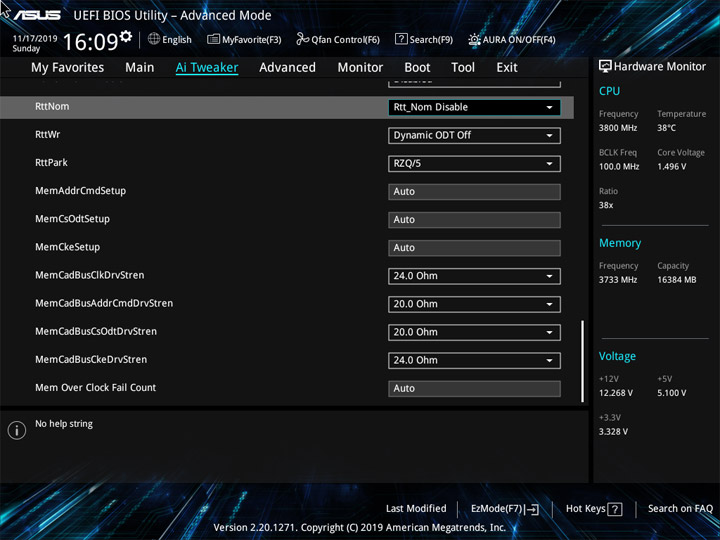The width and height of the screenshot is (720, 540).
Task: Select the Mem Over Clock Fail Count label
Action: 96,388
